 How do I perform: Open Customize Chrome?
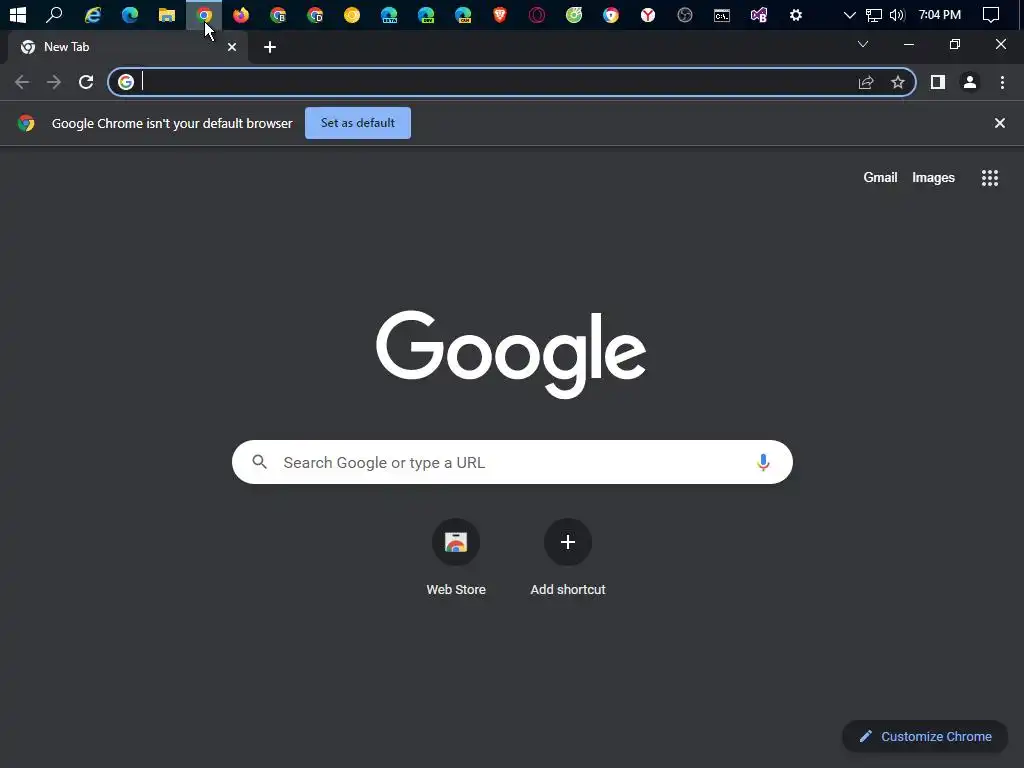925,737
